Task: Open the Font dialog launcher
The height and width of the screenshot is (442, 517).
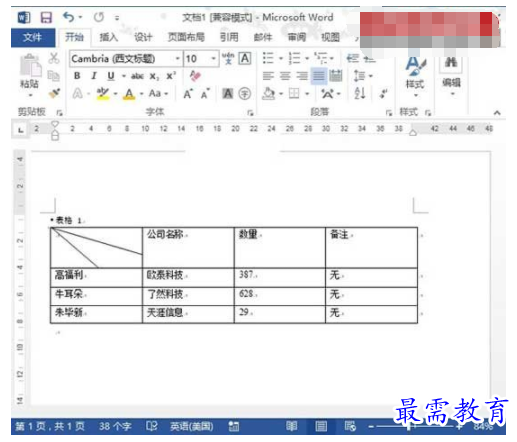Action: 250,113
